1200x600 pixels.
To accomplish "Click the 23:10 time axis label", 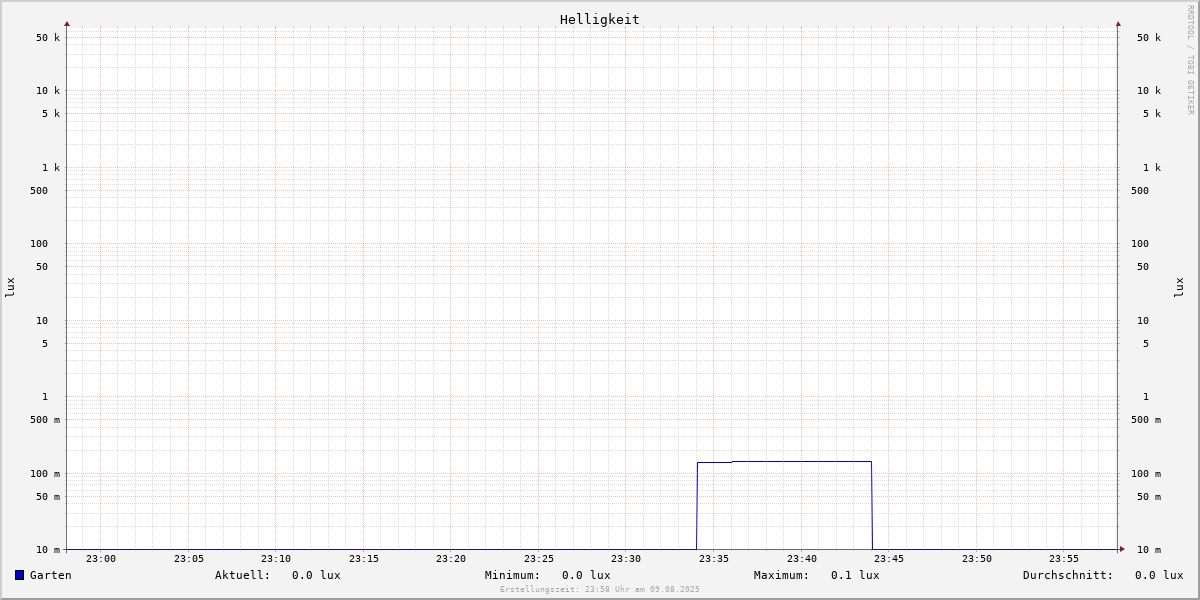I will coord(276,559).
